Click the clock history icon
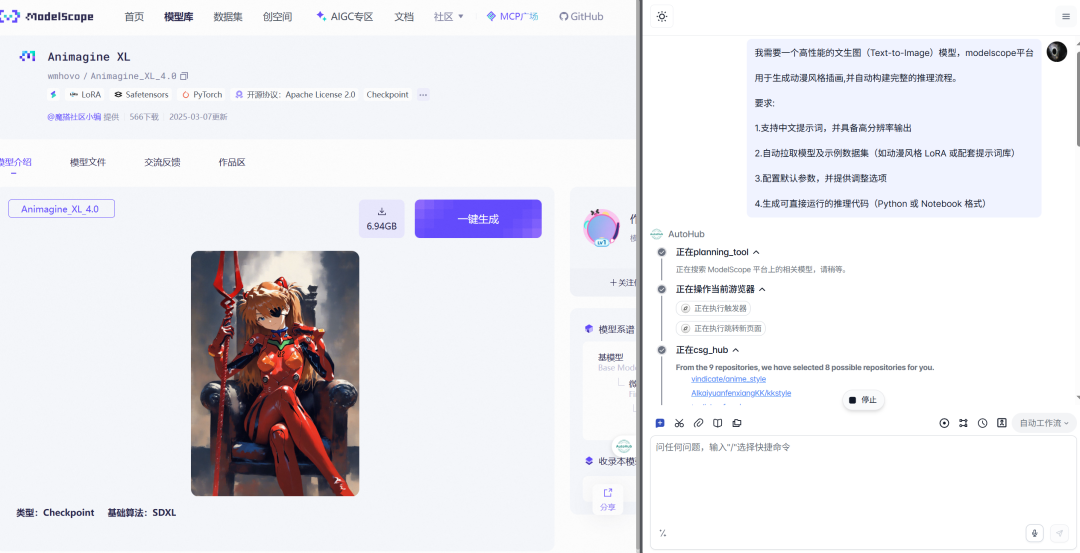The image size is (1080, 553). (x=983, y=423)
